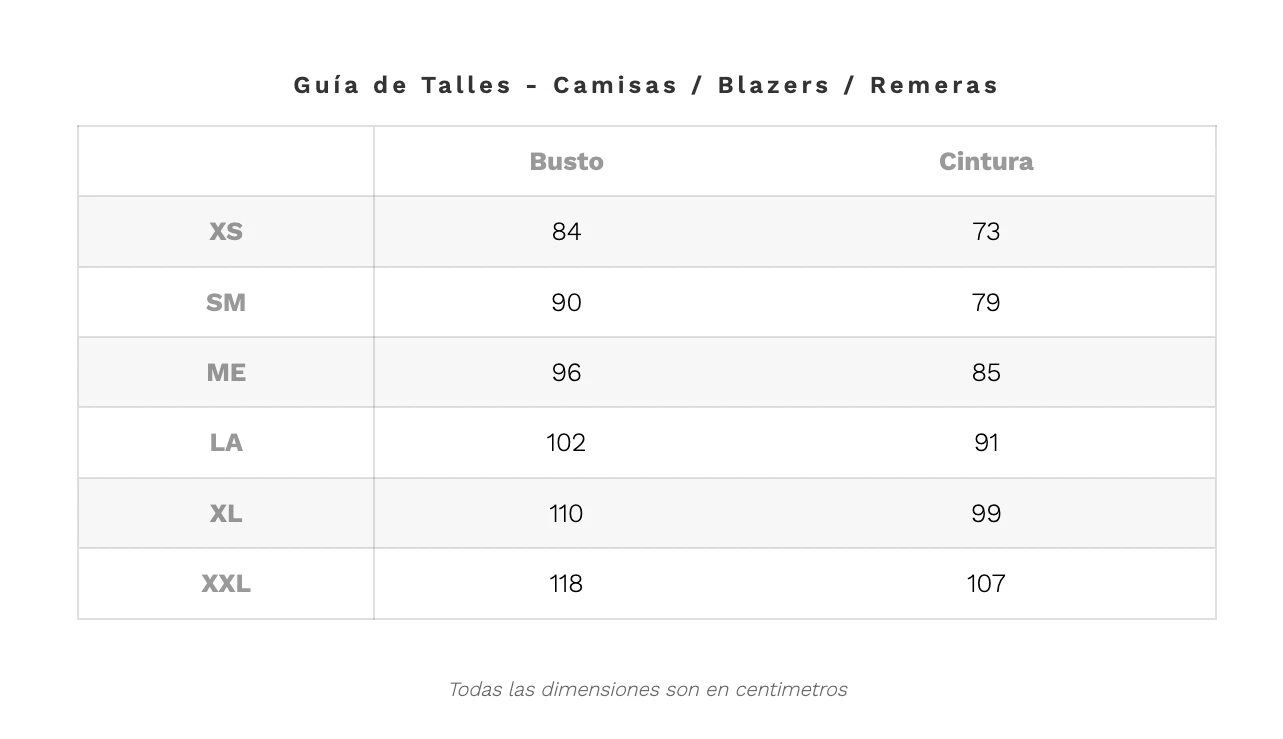Click the XS waist value 73

click(x=986, y=231)
